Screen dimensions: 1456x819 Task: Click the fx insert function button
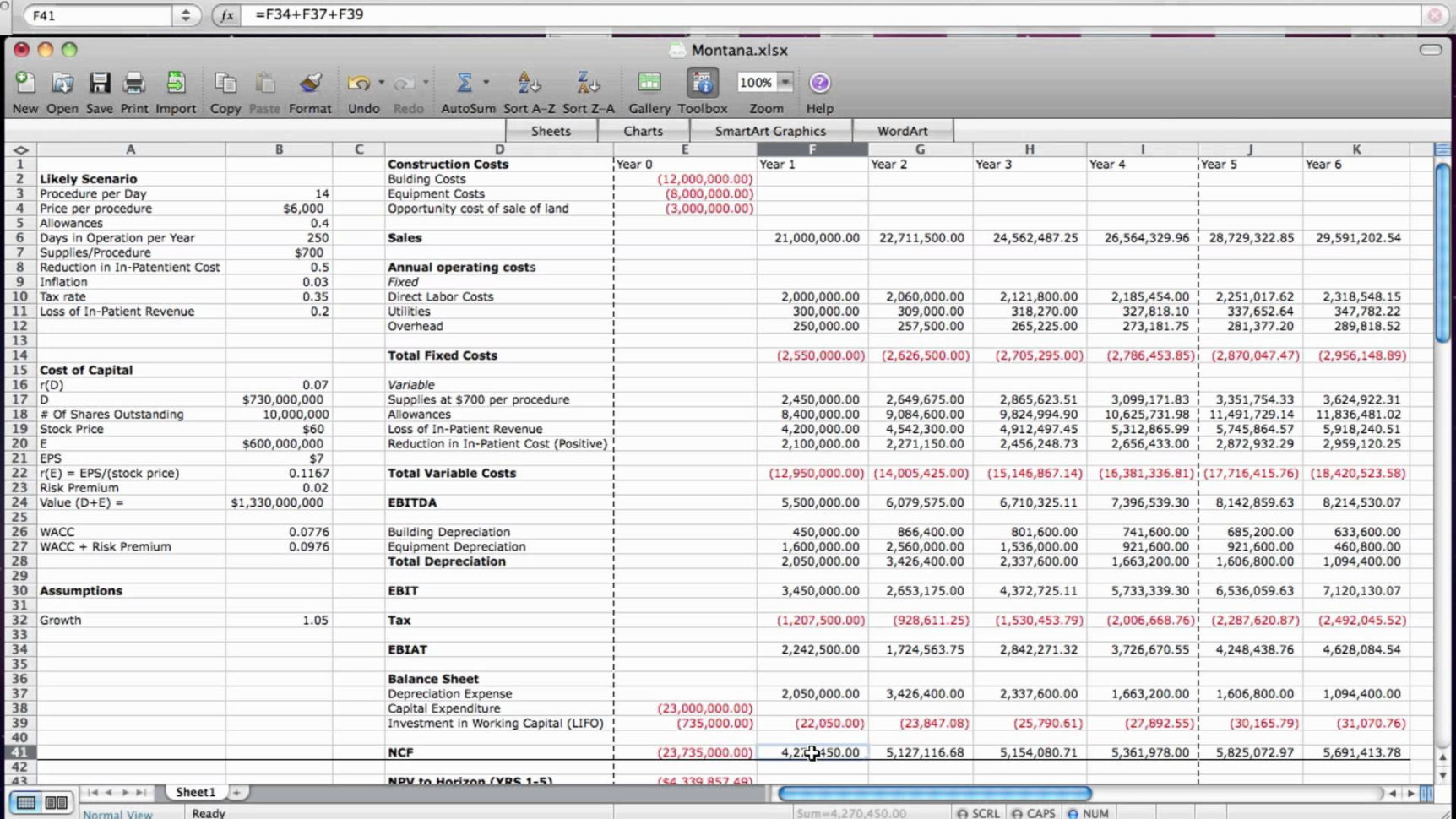pyautogui.click(x=225, y=15)
